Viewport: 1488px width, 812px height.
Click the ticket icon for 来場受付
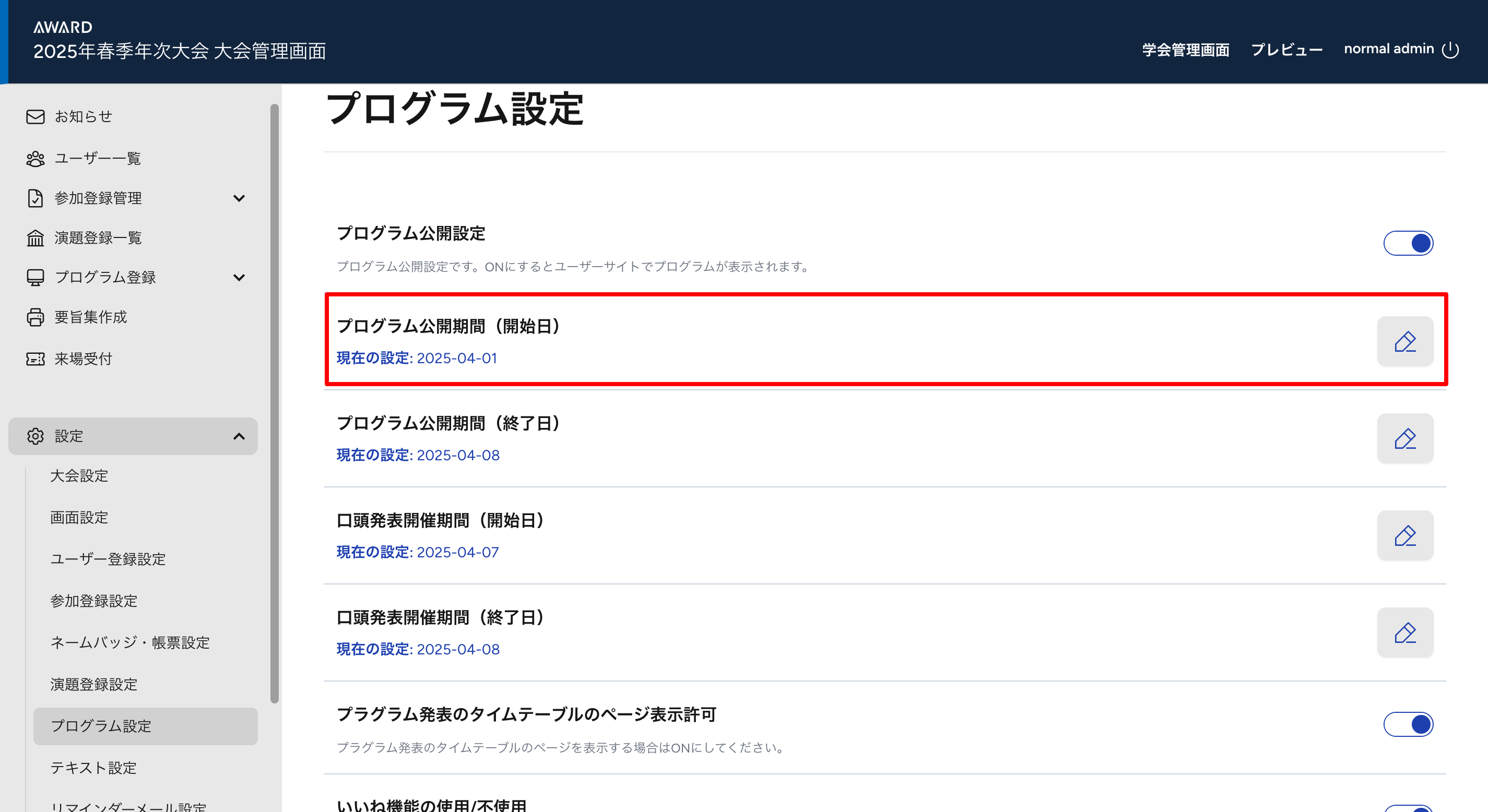(x=35, y=359)
